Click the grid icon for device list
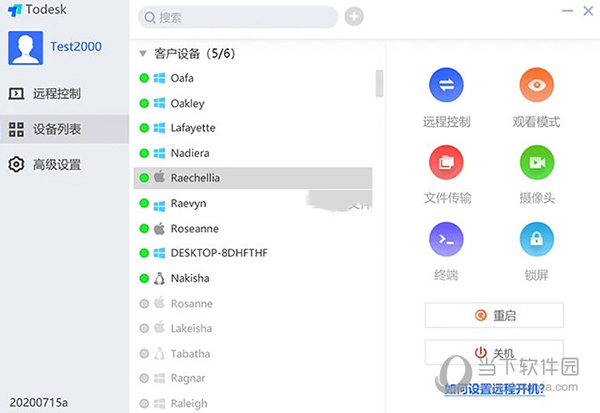This screenshot has width=600, height=413. 16,129
